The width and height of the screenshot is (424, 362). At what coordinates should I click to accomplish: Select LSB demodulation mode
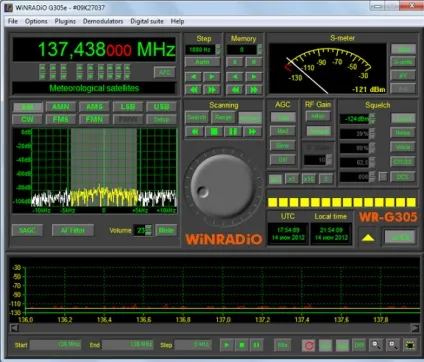[x=128, y=107]
